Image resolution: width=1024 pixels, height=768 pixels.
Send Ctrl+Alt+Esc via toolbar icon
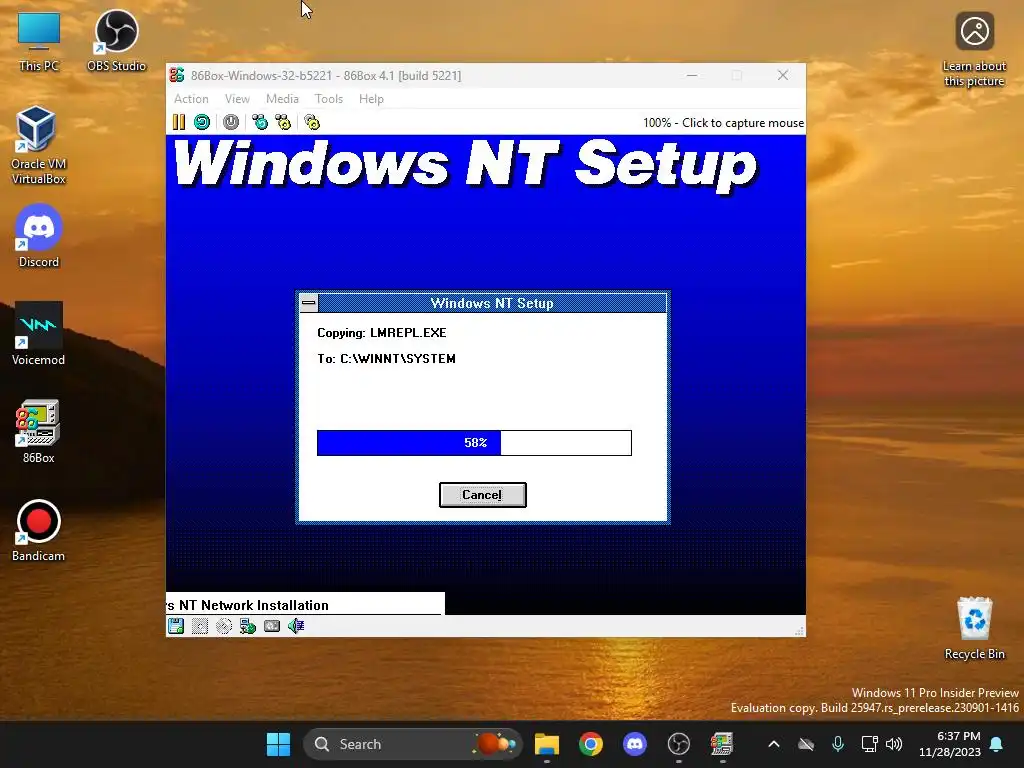point(283,122)
